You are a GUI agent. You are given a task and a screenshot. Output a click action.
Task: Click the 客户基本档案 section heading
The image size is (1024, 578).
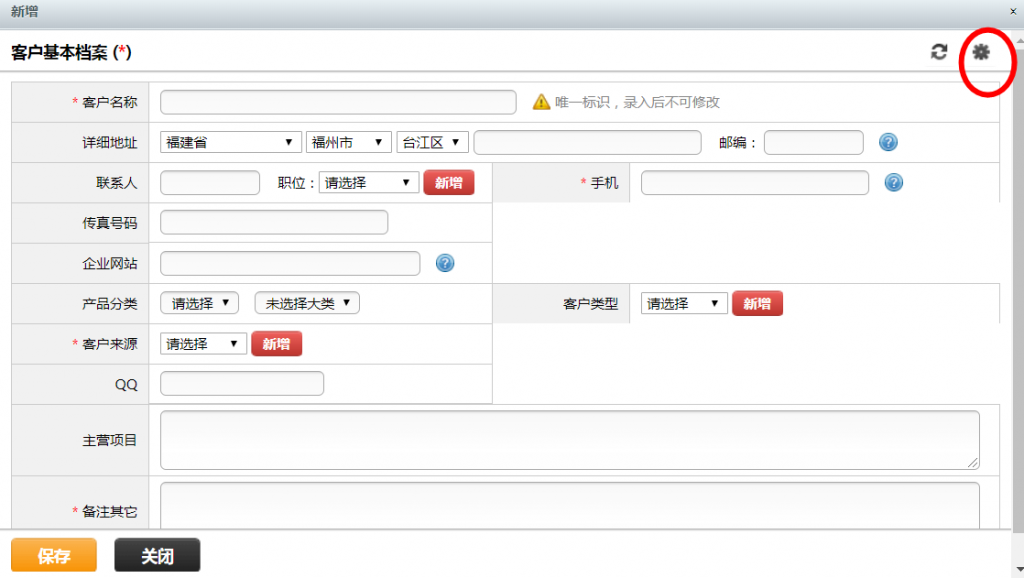click(71, 52)
